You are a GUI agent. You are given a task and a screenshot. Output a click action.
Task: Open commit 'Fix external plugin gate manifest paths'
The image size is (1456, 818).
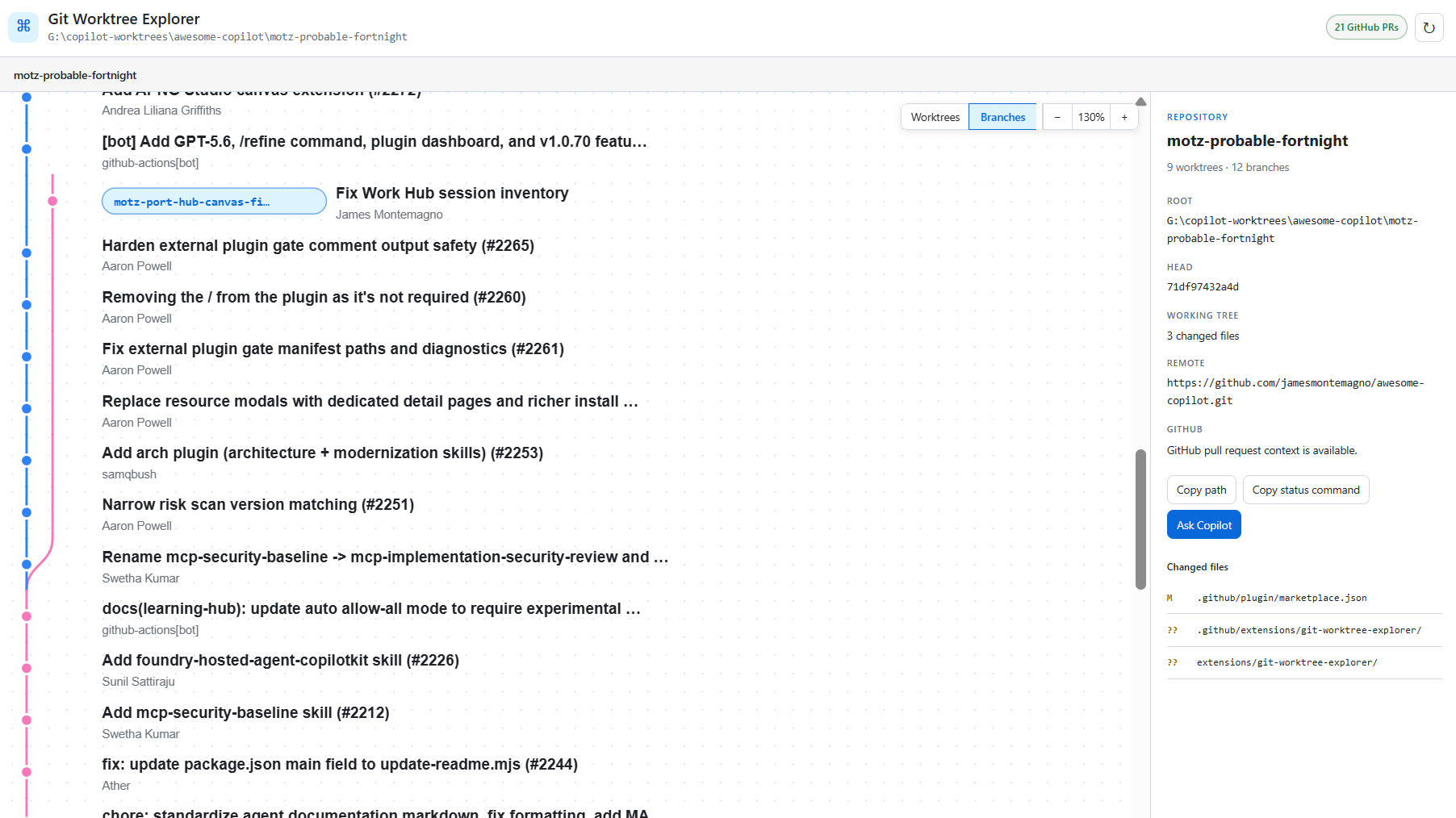click(333, 349)
